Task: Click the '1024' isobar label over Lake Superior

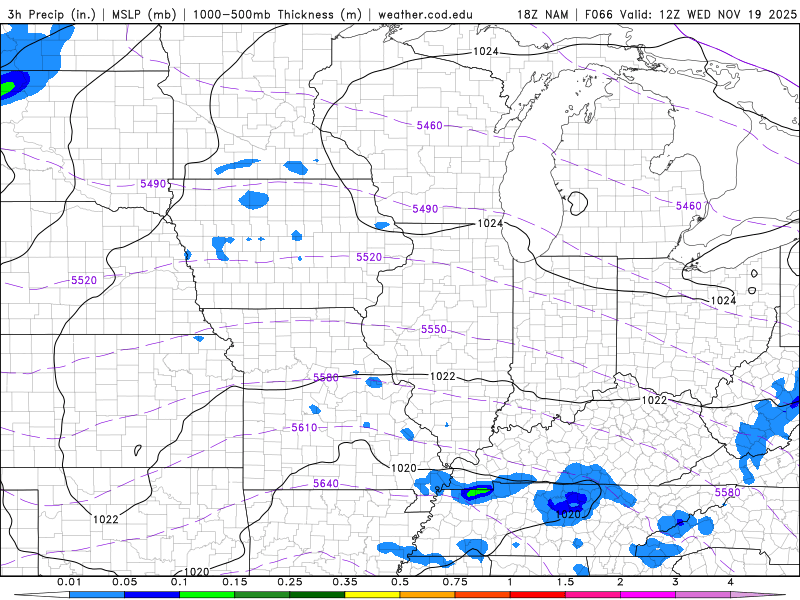Action: (486, 51)
